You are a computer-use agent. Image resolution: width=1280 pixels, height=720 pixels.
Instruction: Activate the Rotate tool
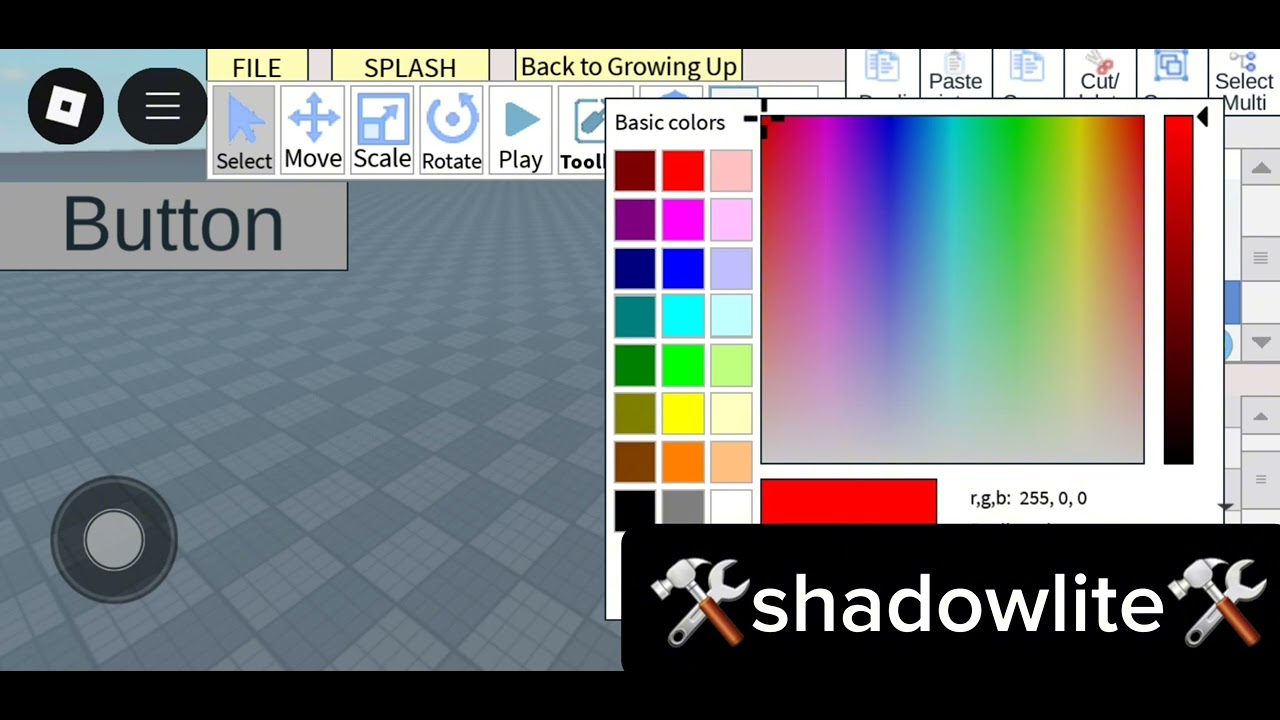pos(452,130)
